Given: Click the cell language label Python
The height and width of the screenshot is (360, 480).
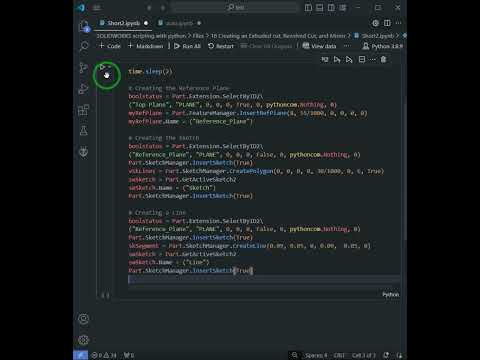Looking at the screenshot, I should click(x=390, y=294).
